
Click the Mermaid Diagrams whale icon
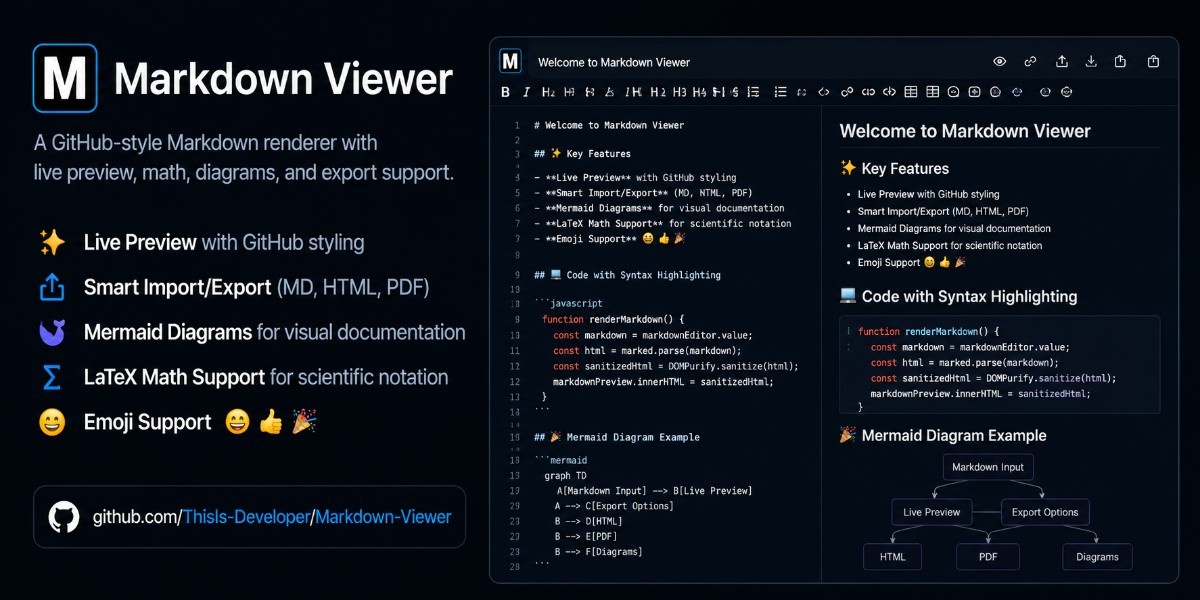52,332
